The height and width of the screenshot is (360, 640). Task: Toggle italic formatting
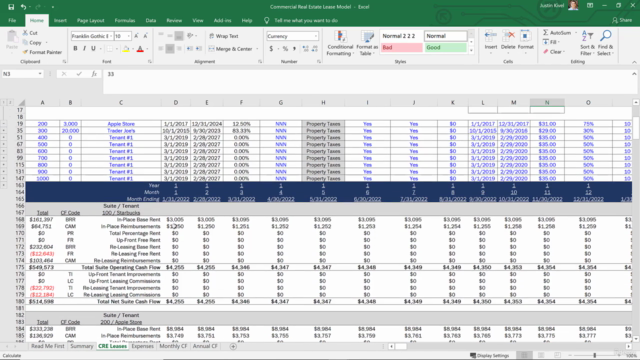pos(84,49)
